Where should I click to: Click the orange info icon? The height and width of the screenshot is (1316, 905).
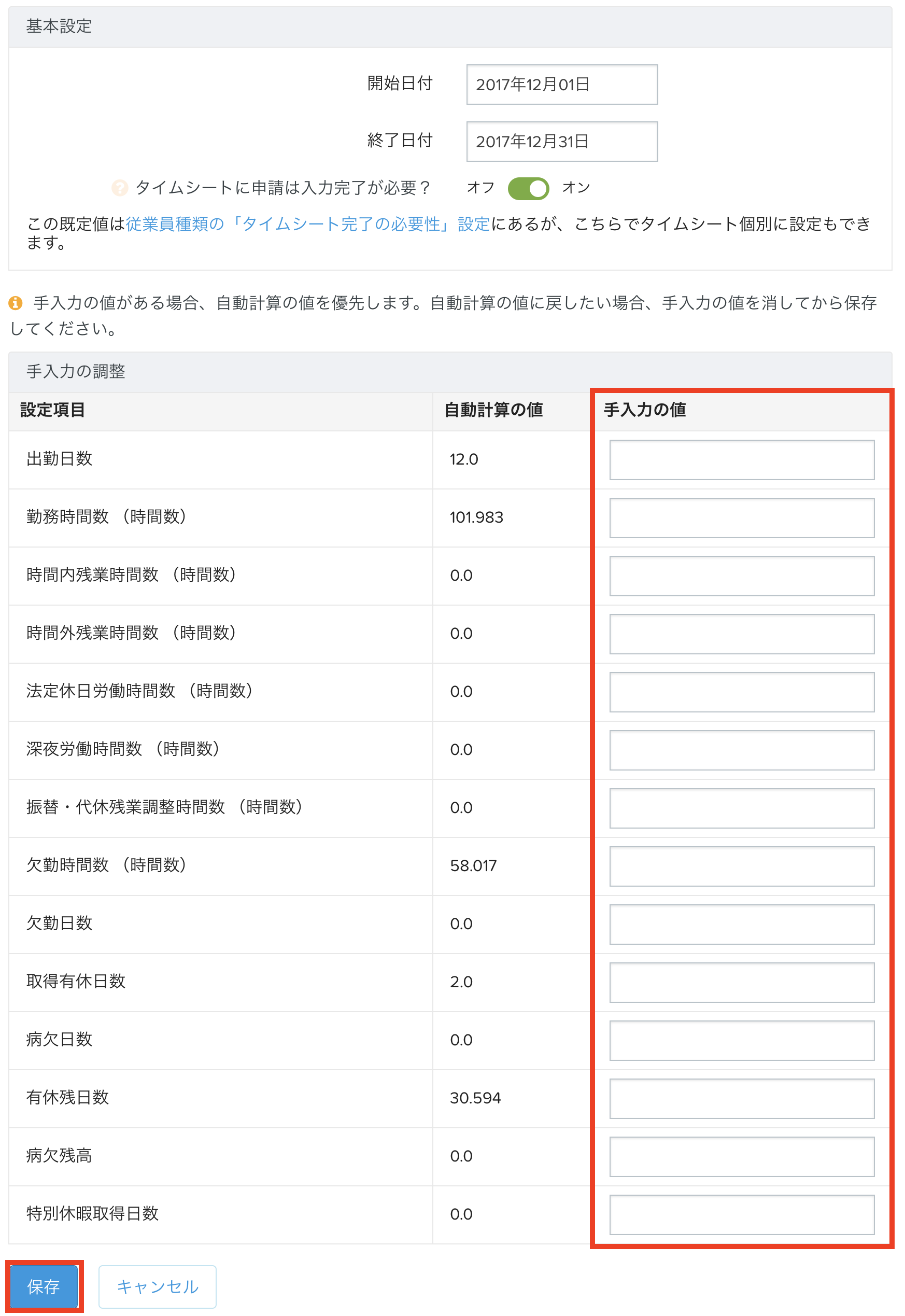pos(16,303)
